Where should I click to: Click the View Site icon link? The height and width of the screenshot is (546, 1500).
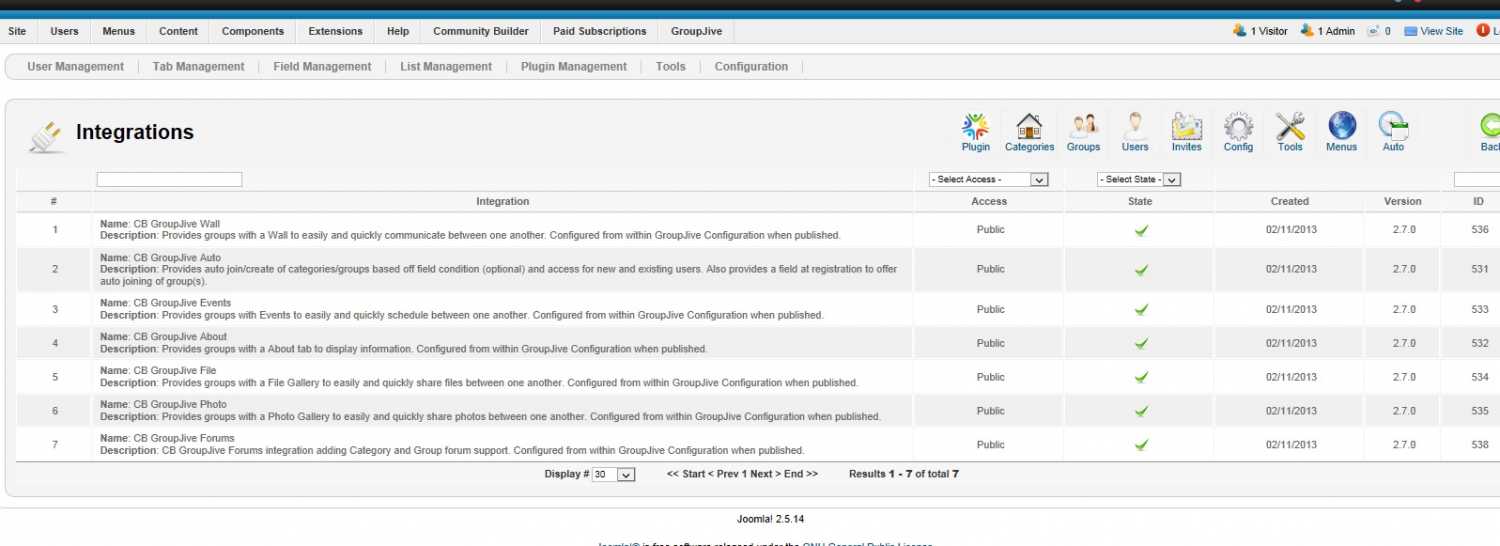pyautogui.click(x=1411, y=31)
